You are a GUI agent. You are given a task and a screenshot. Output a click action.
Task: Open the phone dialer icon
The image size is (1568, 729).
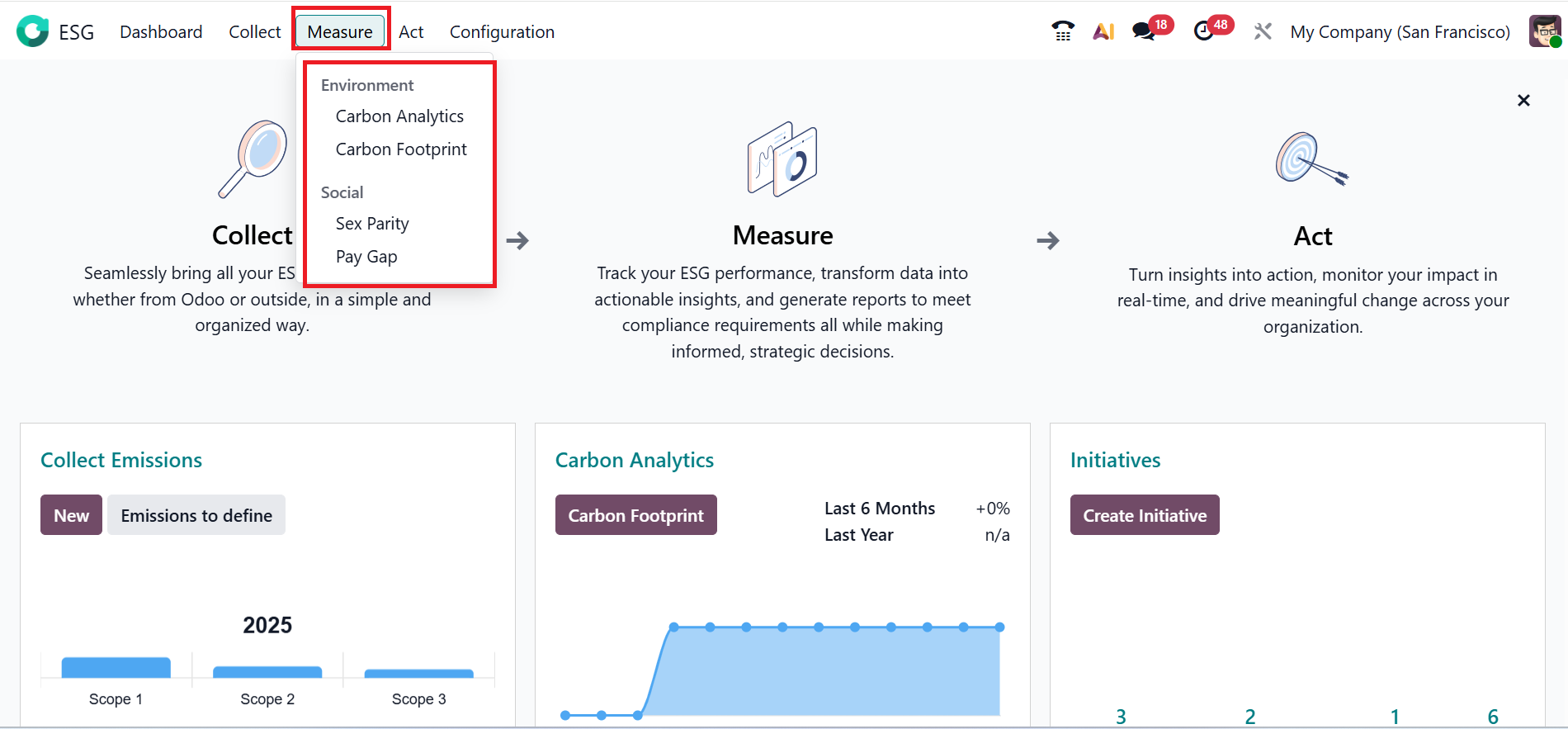[x=1063, y=31]
